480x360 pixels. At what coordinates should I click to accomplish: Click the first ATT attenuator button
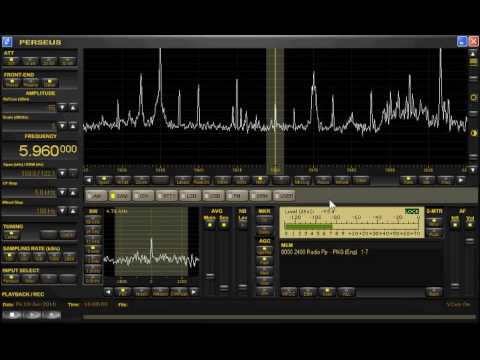11,61
